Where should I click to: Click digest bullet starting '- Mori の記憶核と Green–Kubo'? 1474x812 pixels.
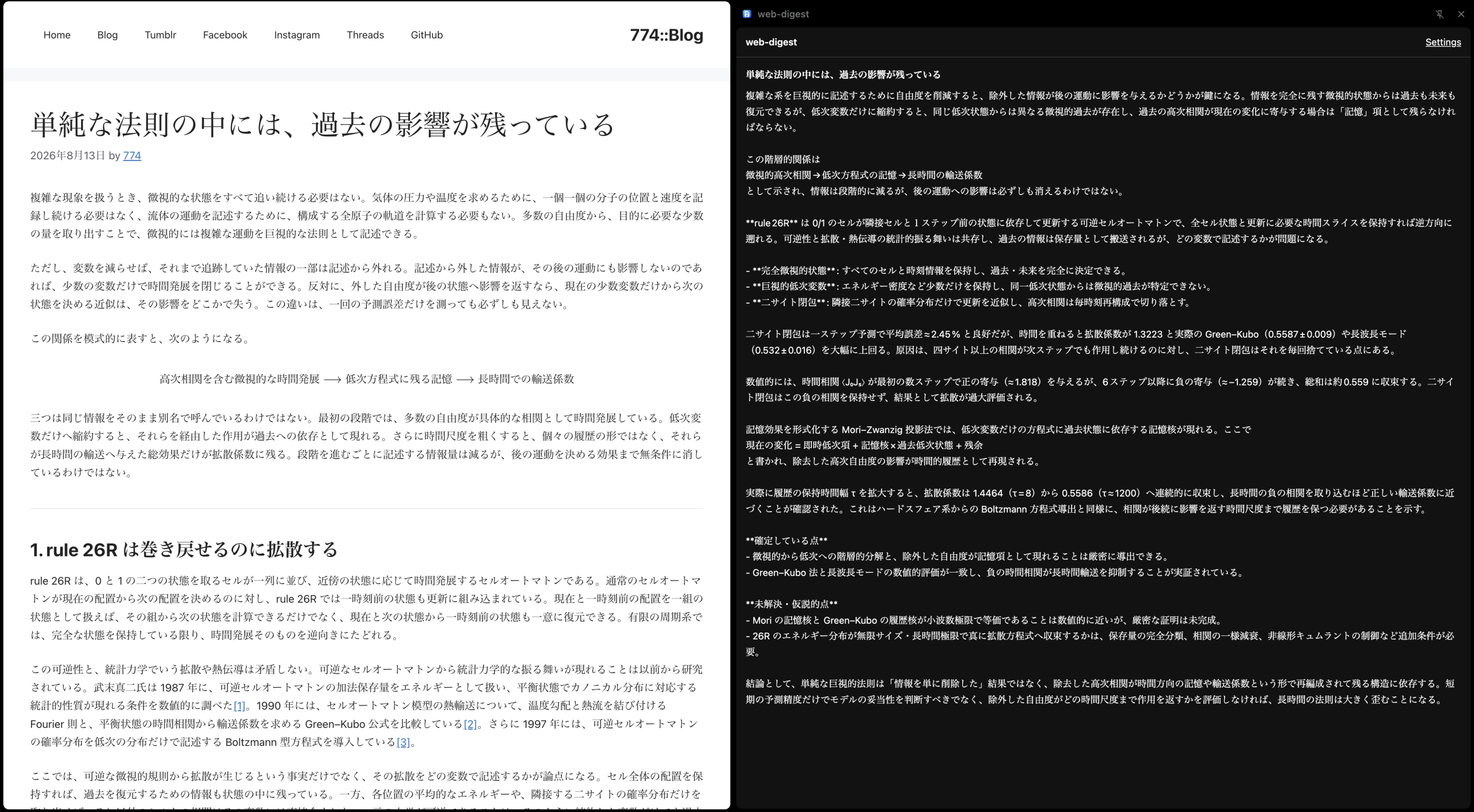click(983, 620)
